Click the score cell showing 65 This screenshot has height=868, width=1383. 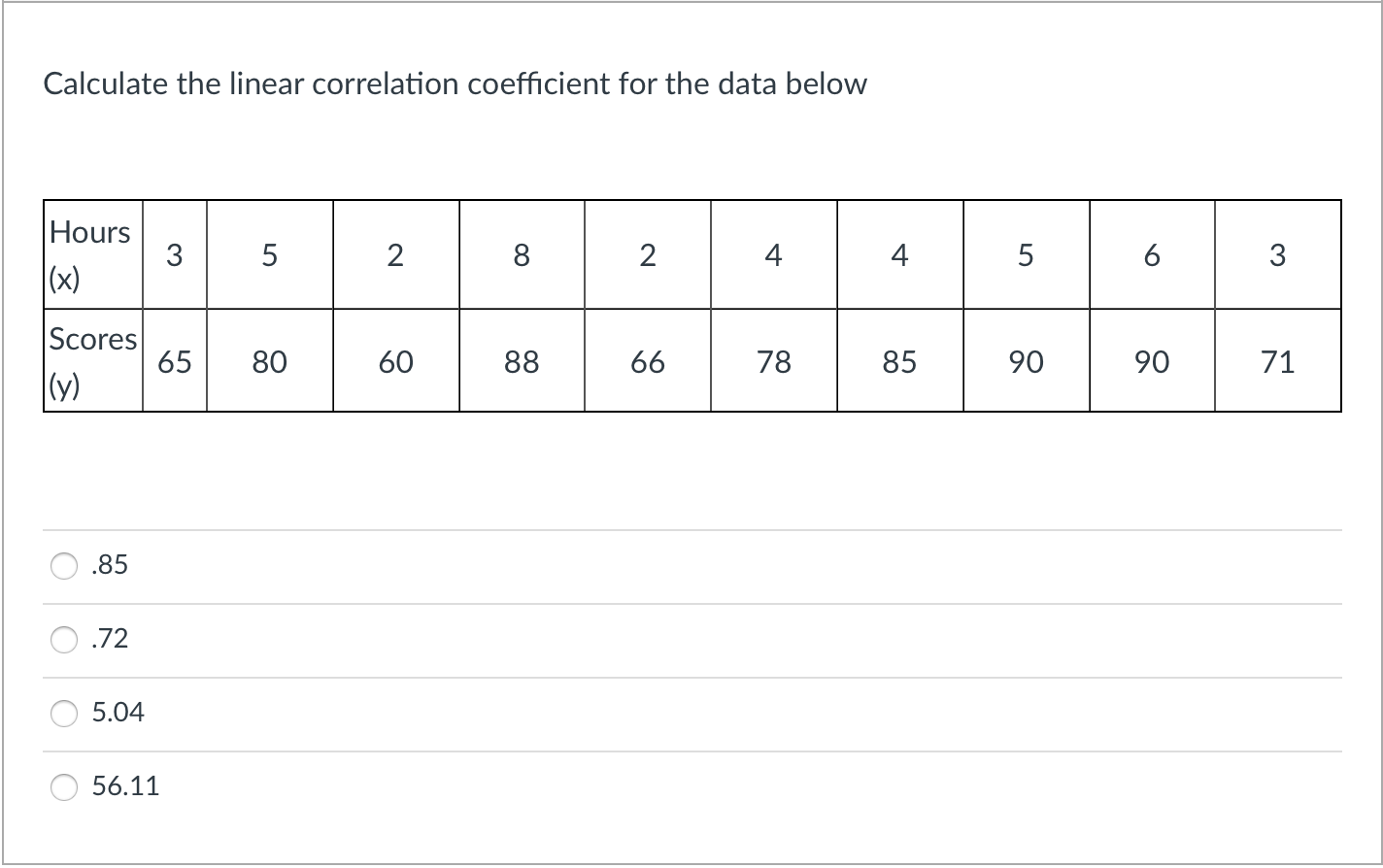click(175, 361)
